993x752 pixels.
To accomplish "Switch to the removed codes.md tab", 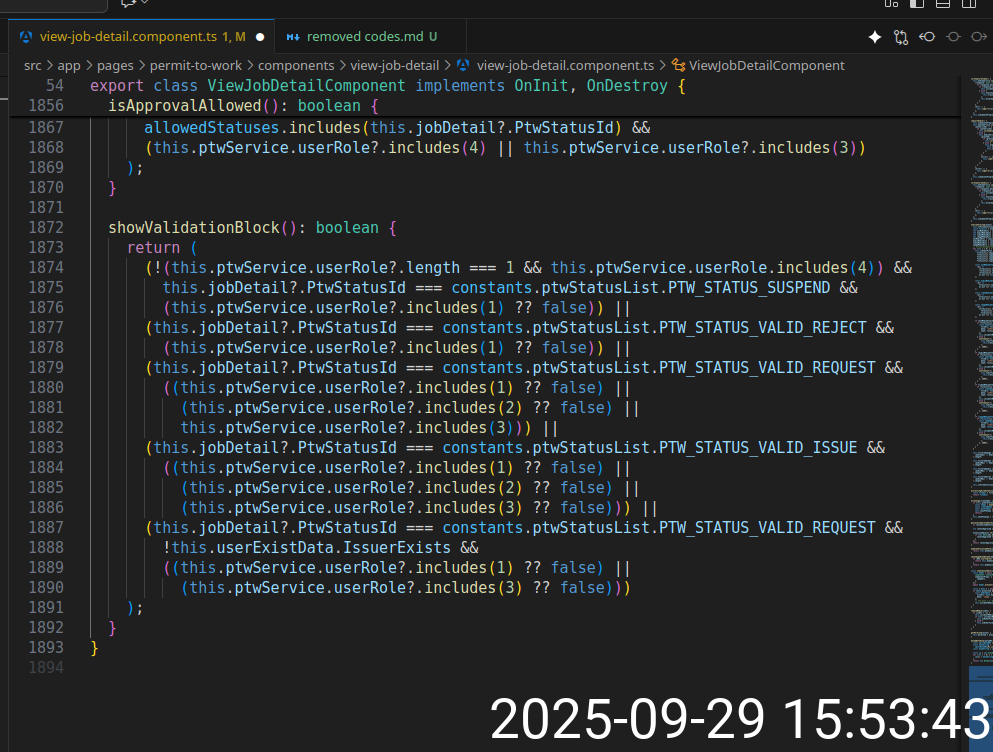I will tap(364, 37).
